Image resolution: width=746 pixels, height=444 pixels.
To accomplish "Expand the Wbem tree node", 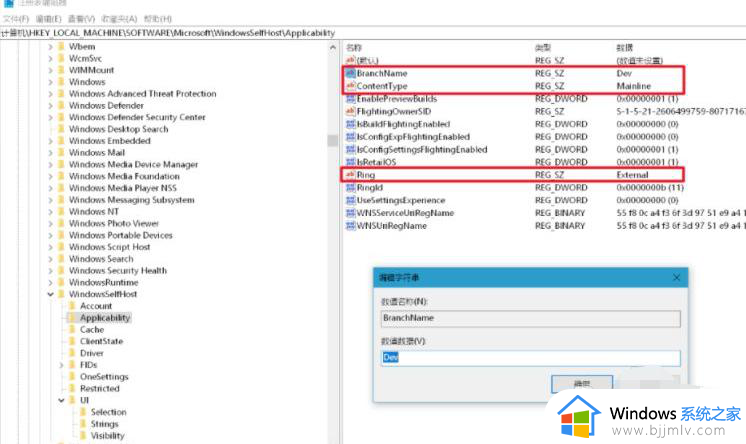I will coord(50,47).
